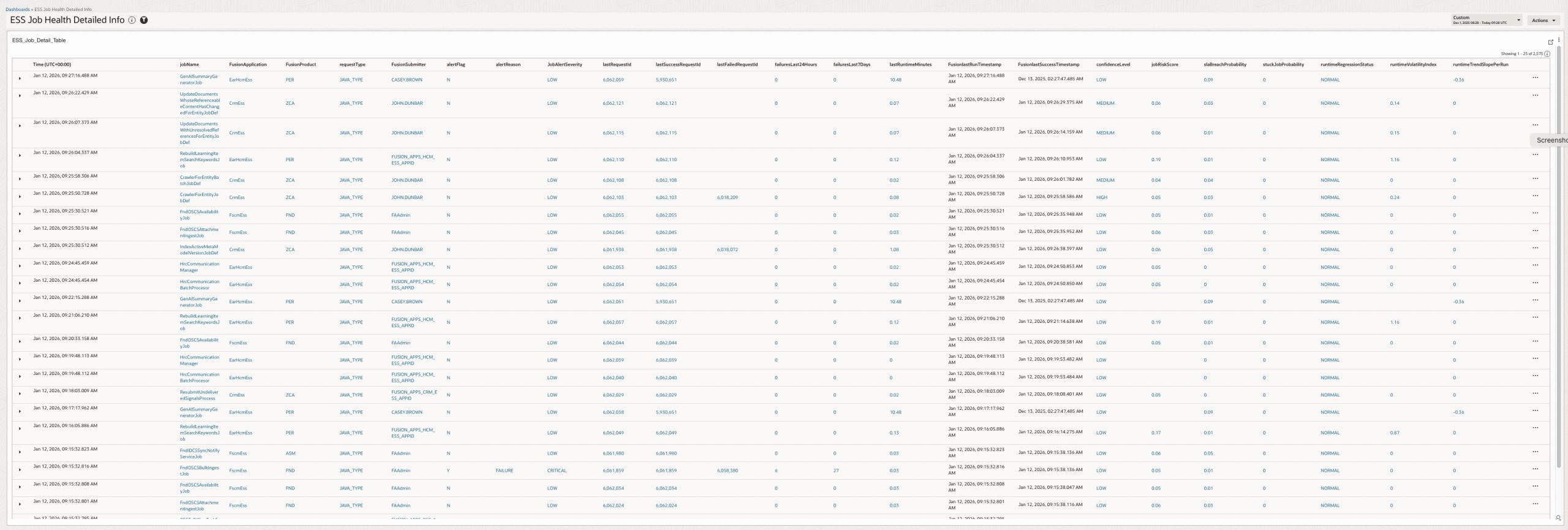Expand the row timestamped 09:25:50.728 AM
This screenshot has width=1568, height=530.
[20, 197]
